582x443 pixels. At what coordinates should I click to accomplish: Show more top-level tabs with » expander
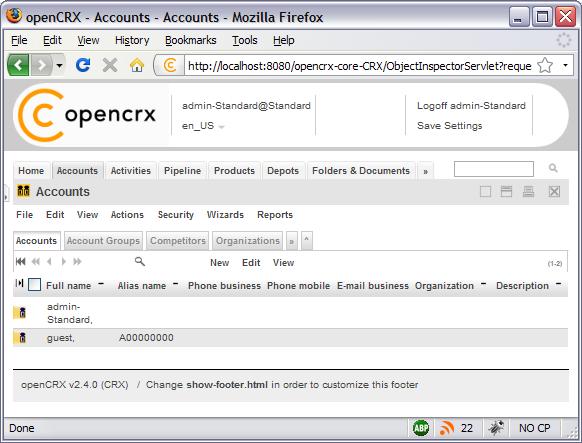pos(425,171)
